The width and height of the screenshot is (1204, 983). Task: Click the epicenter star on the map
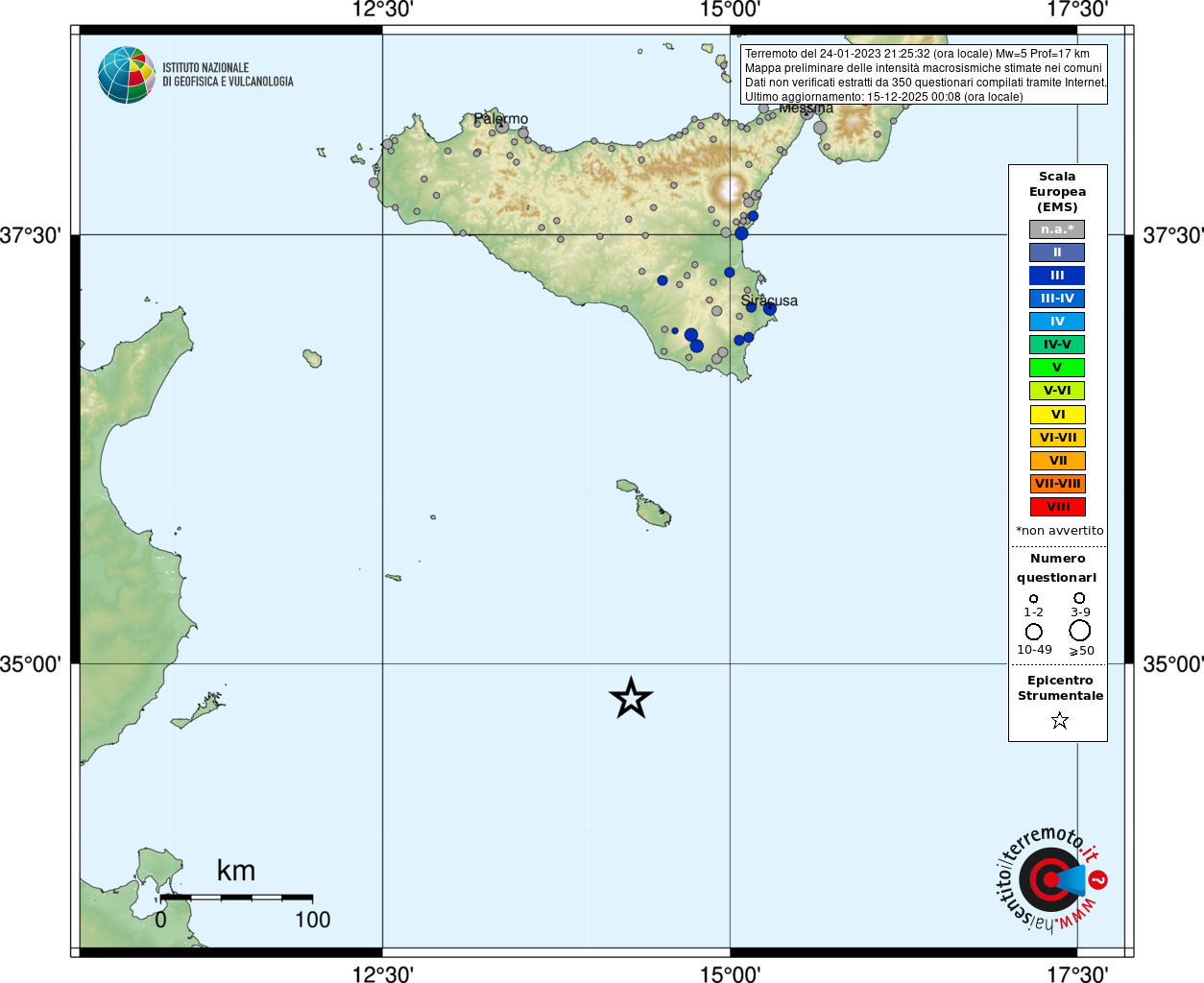631,698
